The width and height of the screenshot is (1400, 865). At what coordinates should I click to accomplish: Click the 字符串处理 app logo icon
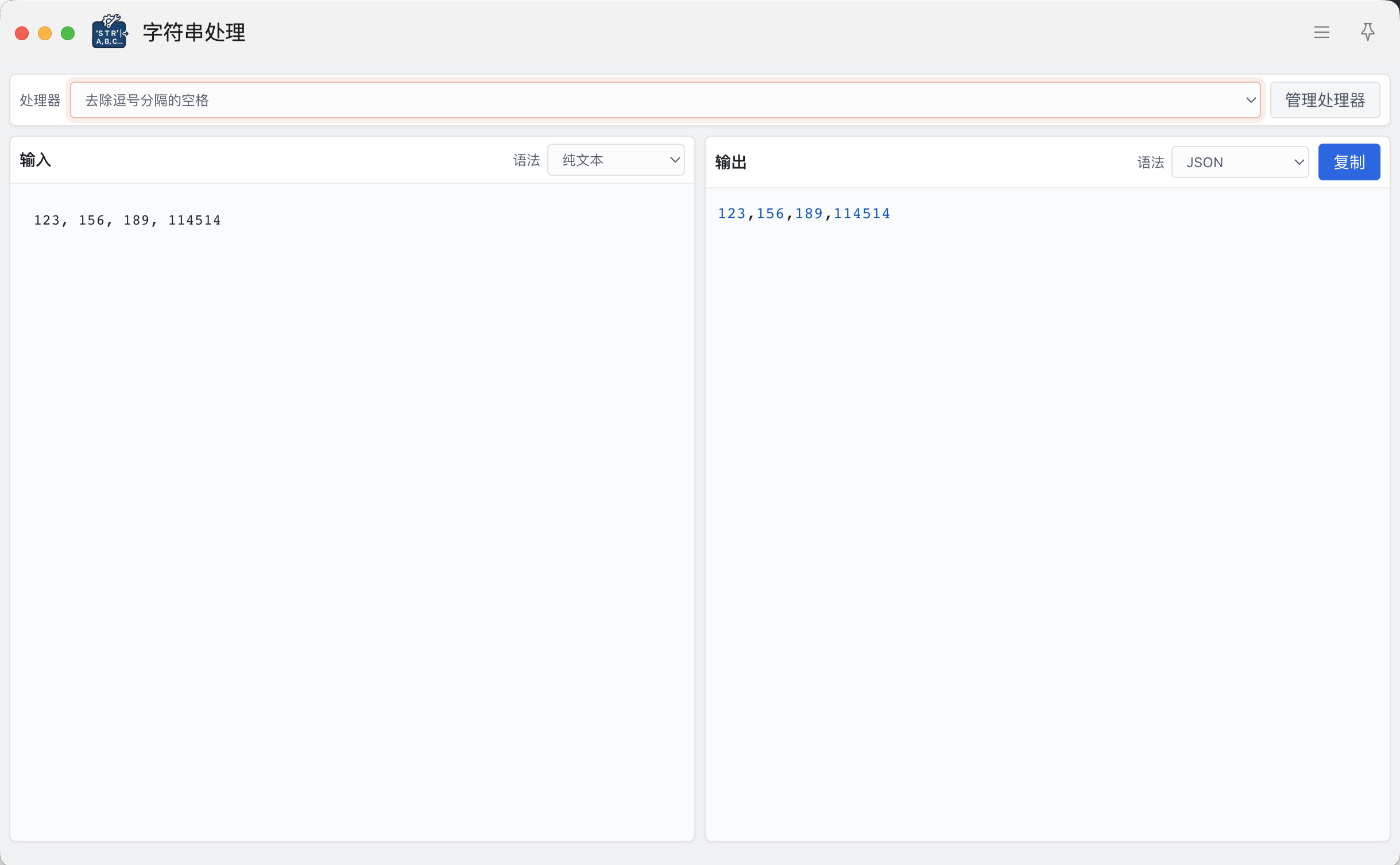[109, 32]
